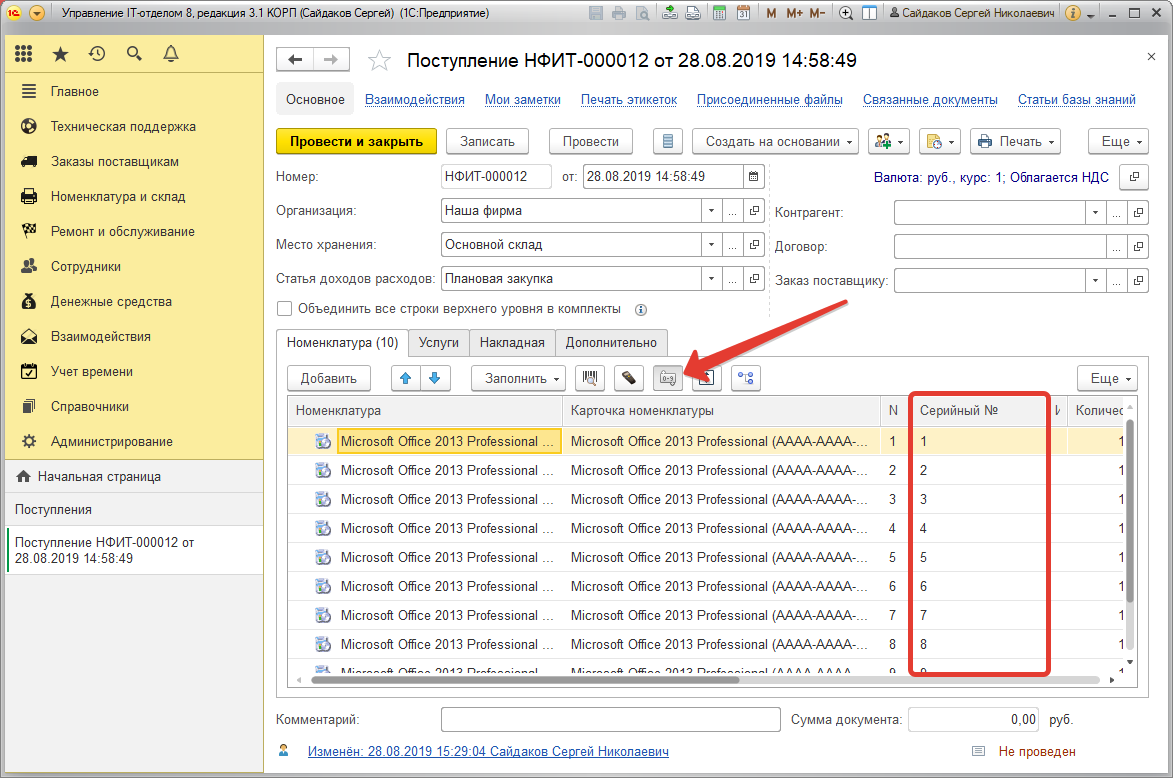Open the Create based on dropdown
Image resolution: width=1173 pixels, height=778 pixels.
click(x=776, y=141)
